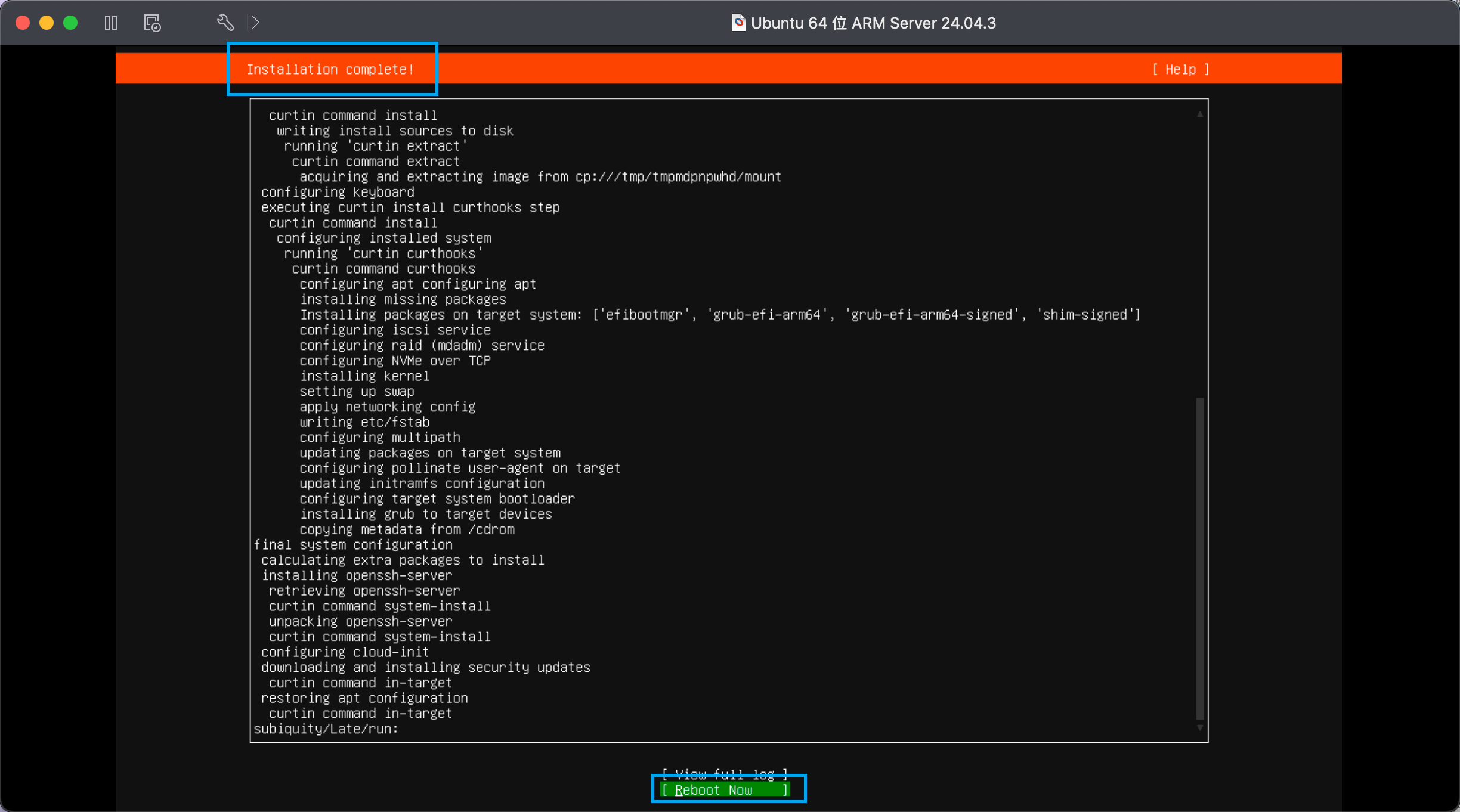
Task: Open the Help menu in the installer
Action: click(1180, 70)
